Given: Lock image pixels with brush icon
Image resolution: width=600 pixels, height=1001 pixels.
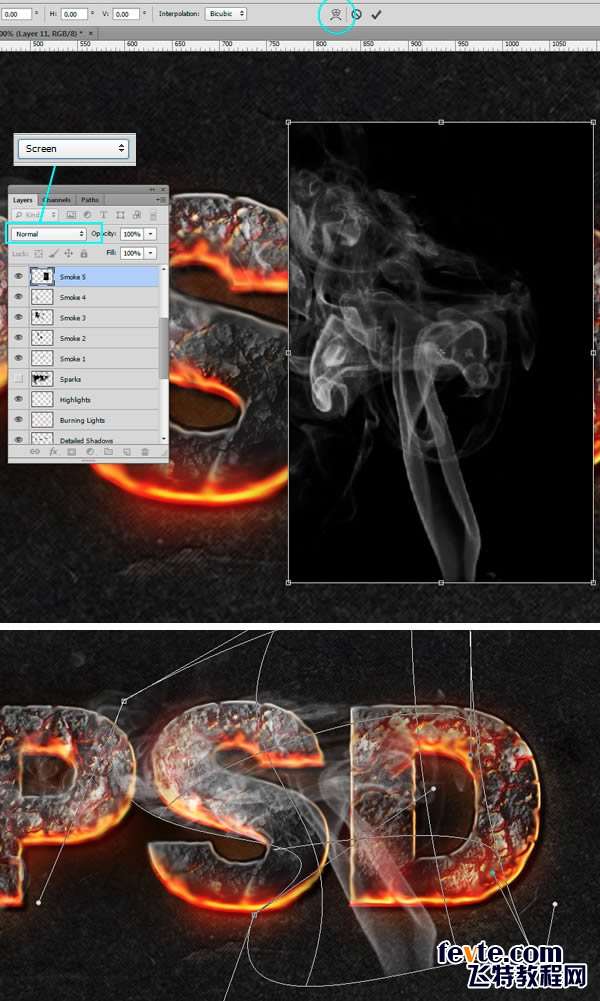Looking at the screenshot, I should tap(54, 253).
